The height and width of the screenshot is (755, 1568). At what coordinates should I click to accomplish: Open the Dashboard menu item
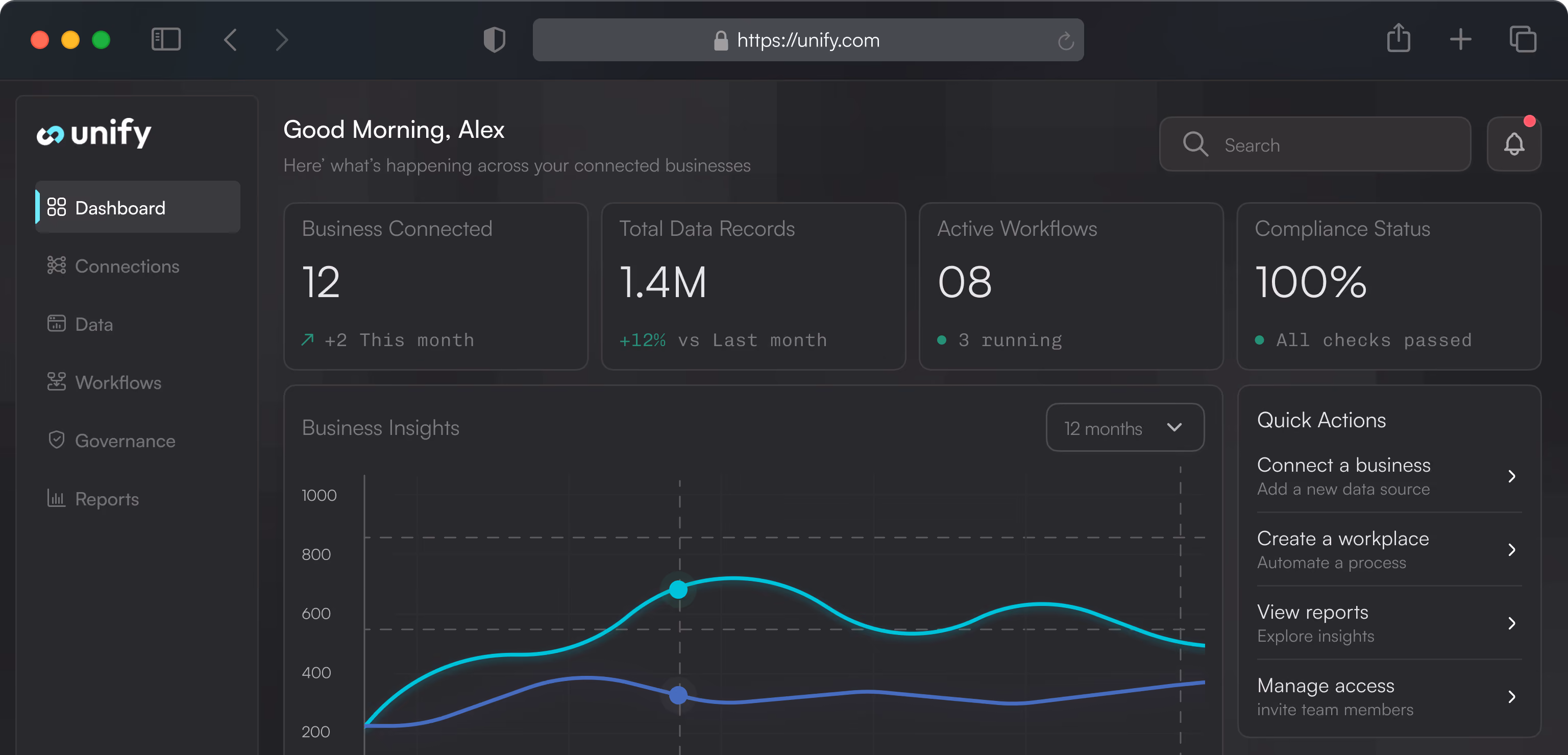[x=138, y=207]
